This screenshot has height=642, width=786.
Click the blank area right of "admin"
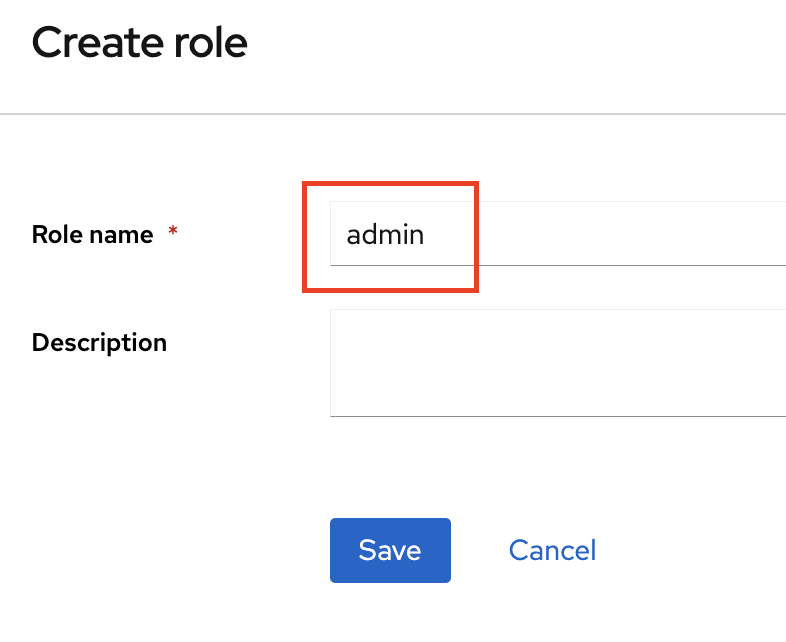[x=620, y=235]
